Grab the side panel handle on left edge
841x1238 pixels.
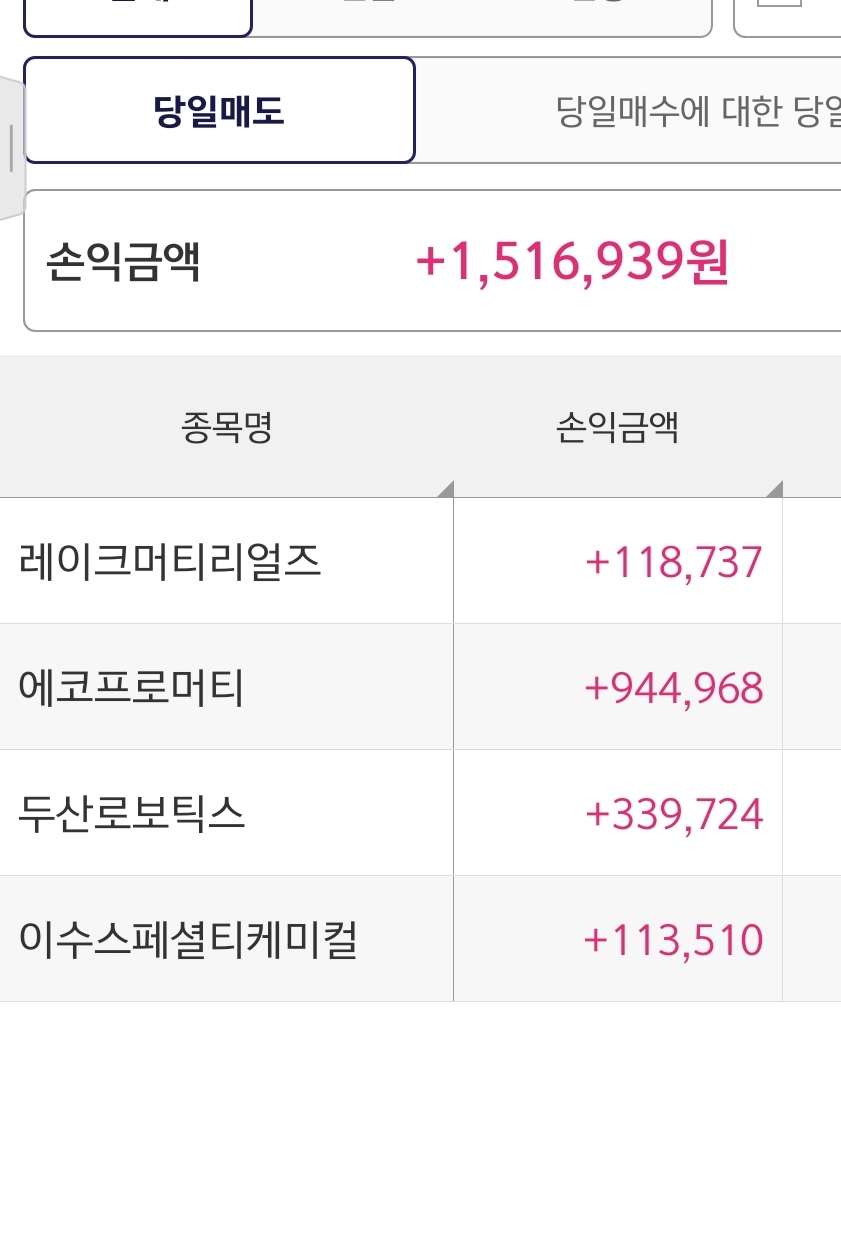coord(11,148)
